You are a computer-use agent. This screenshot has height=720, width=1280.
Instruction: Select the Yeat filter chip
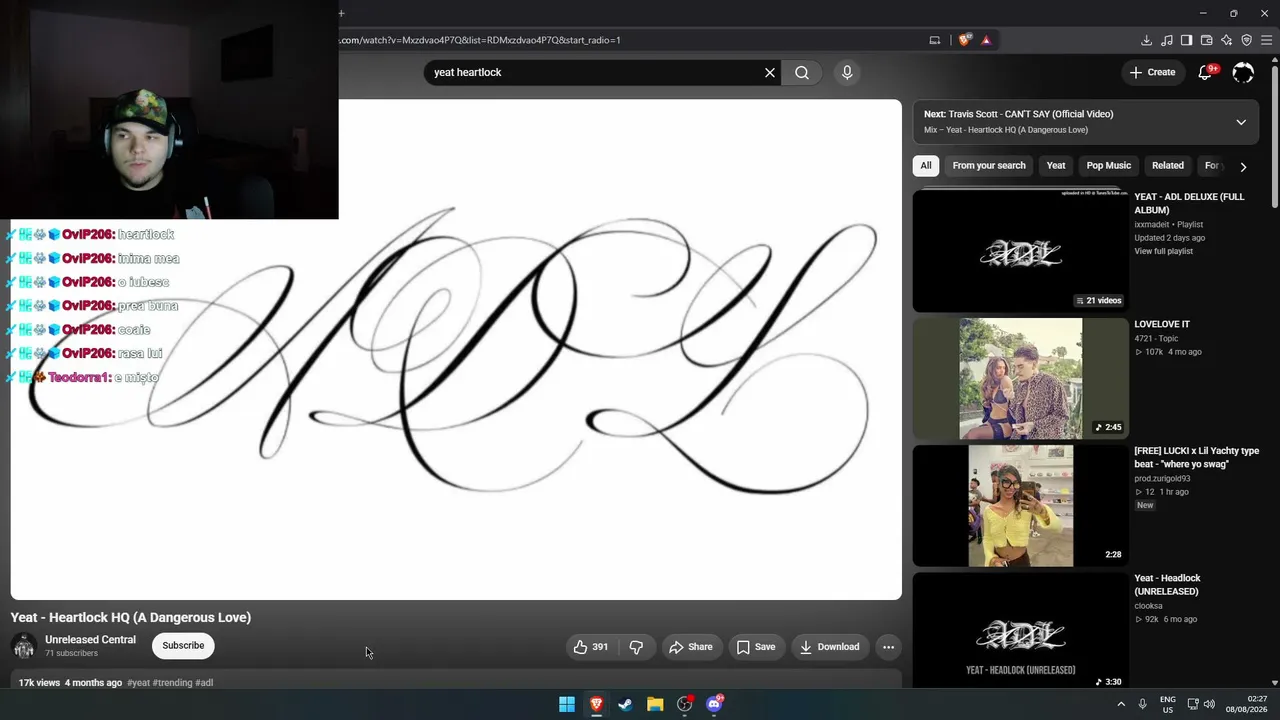click(x=1056, y=166)
